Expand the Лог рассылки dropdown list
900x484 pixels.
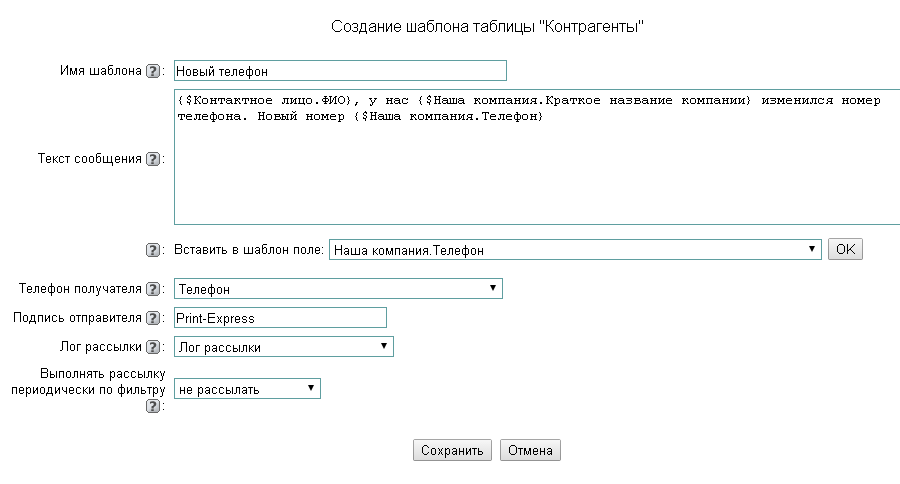(284, 347)
